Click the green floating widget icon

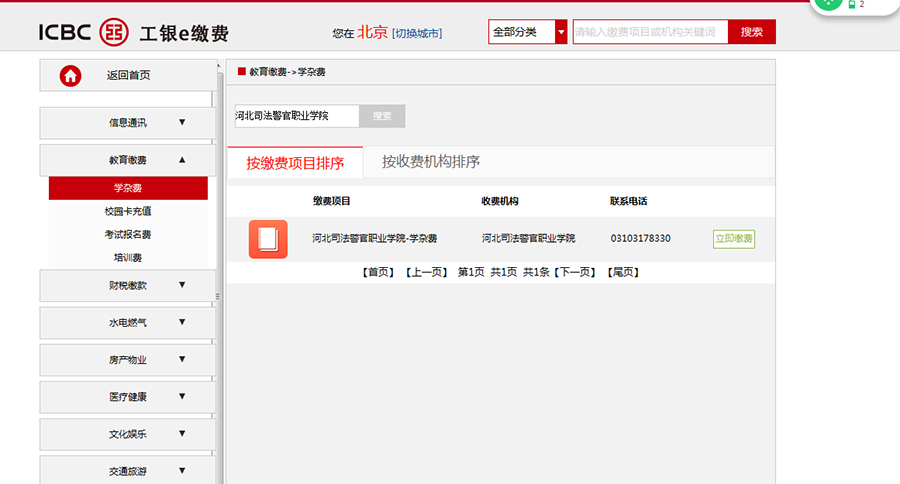828,3
